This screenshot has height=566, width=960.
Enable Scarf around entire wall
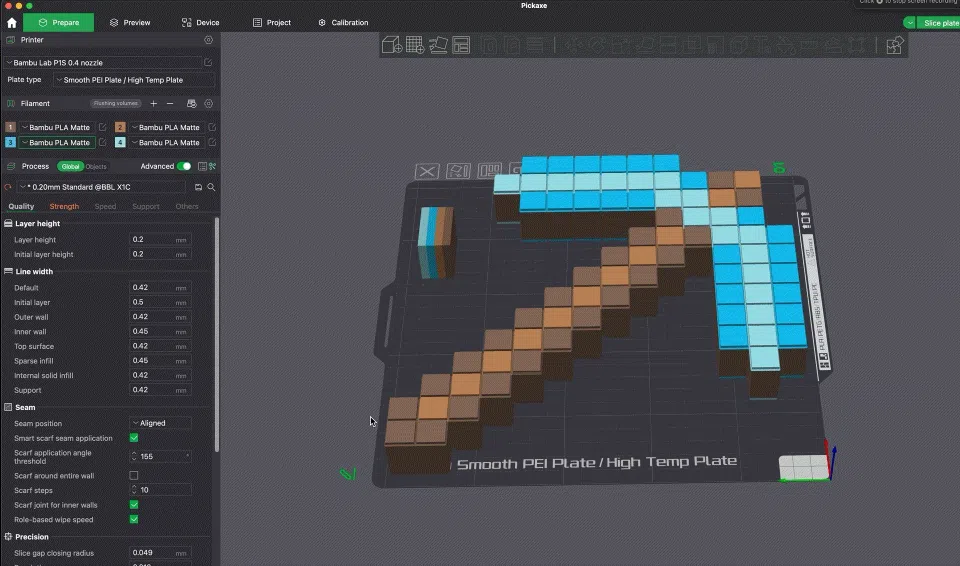[134, 475]
